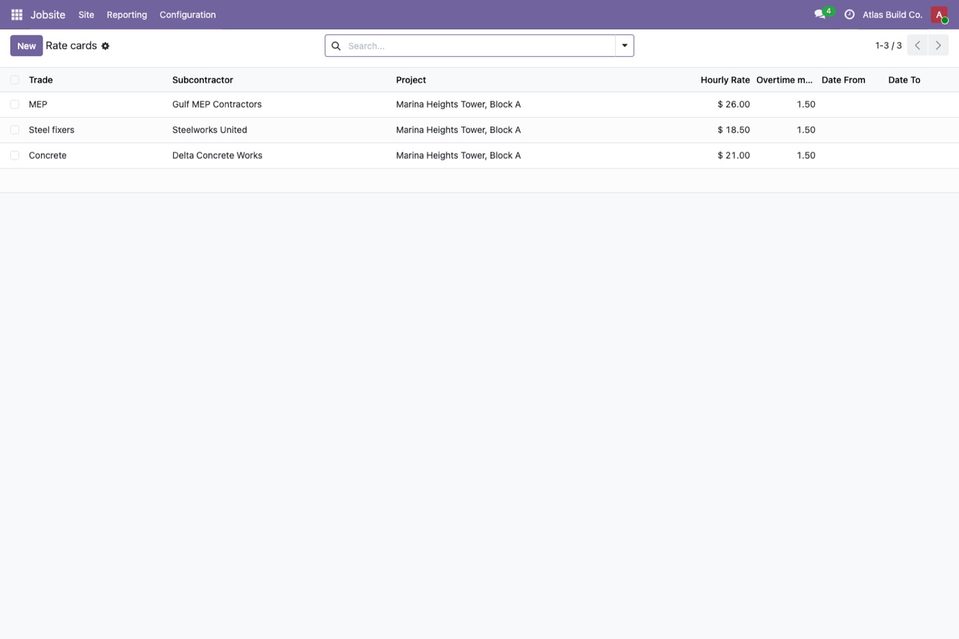Sort by Subcontractor column header
This screenshot has height=639, width=959.
(x=202, y=80)
